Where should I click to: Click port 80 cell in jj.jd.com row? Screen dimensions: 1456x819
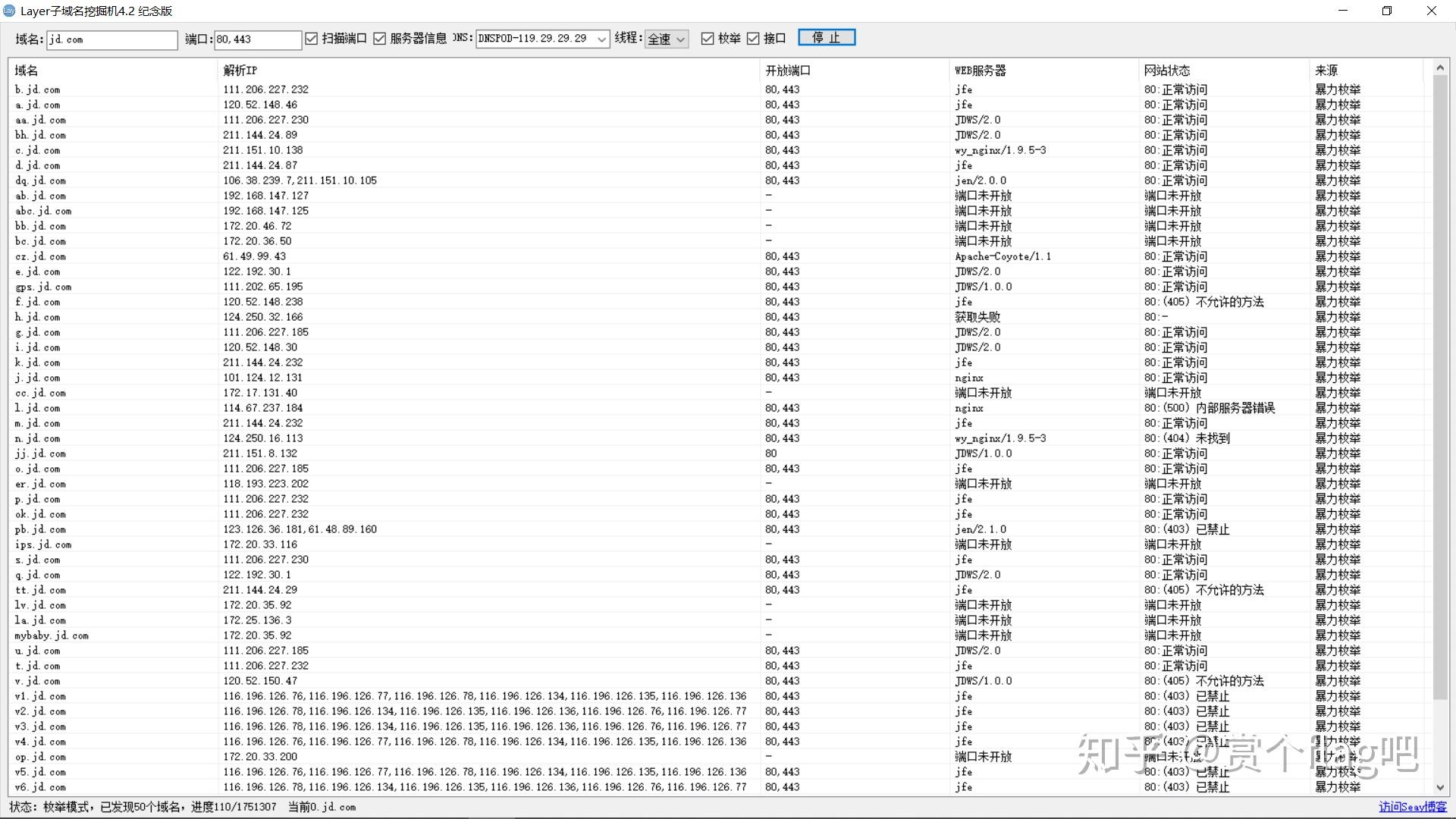770,453
